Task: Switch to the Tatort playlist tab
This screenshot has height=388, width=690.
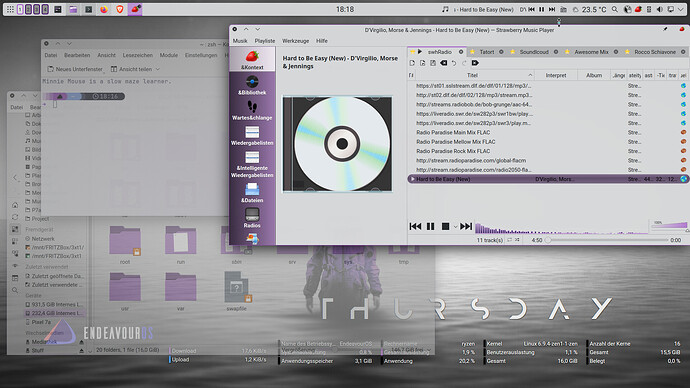Action: click(487, 52)
